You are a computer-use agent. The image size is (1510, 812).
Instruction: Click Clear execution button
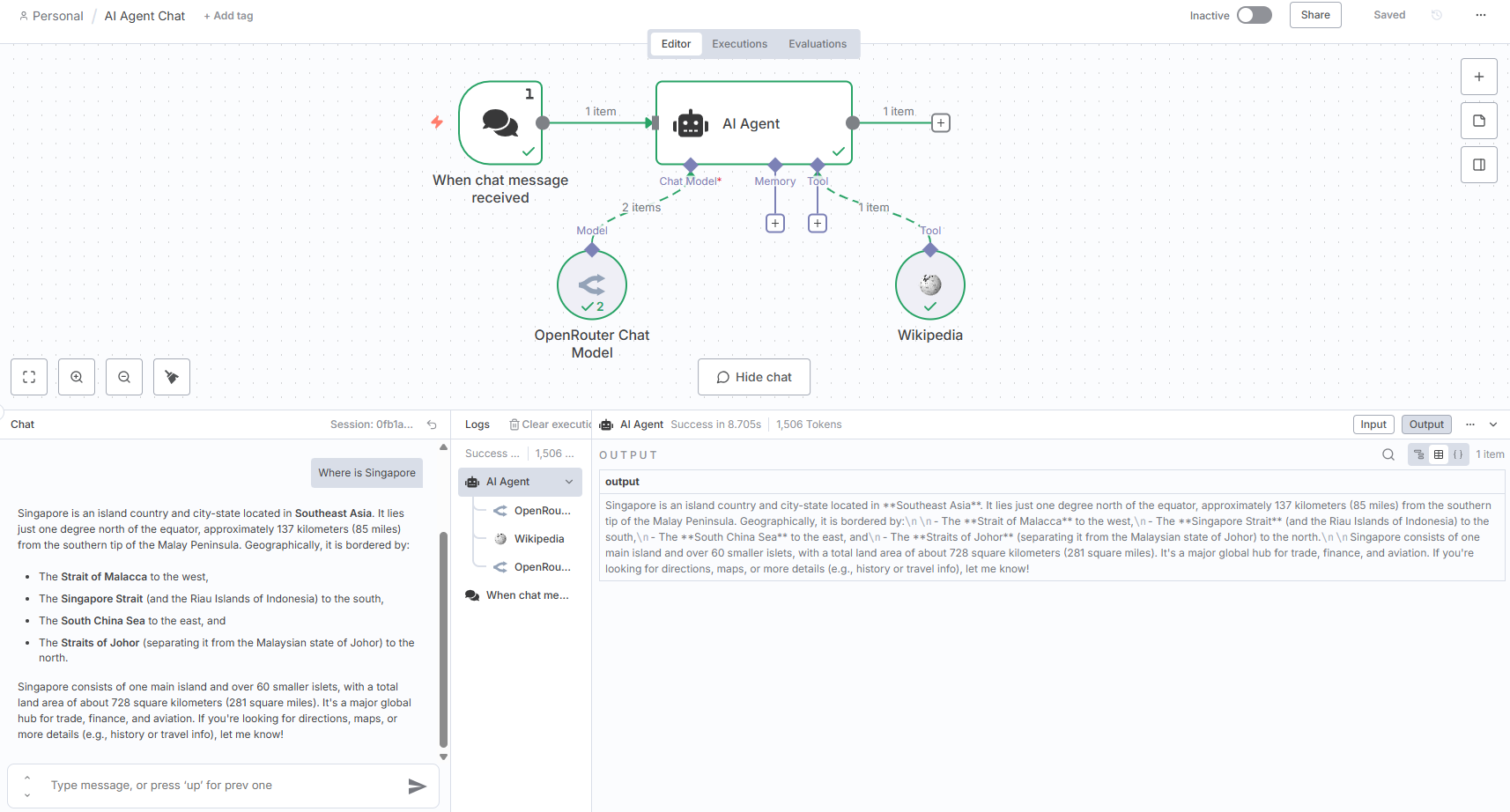pyautogui.click(x=551, y=424)
